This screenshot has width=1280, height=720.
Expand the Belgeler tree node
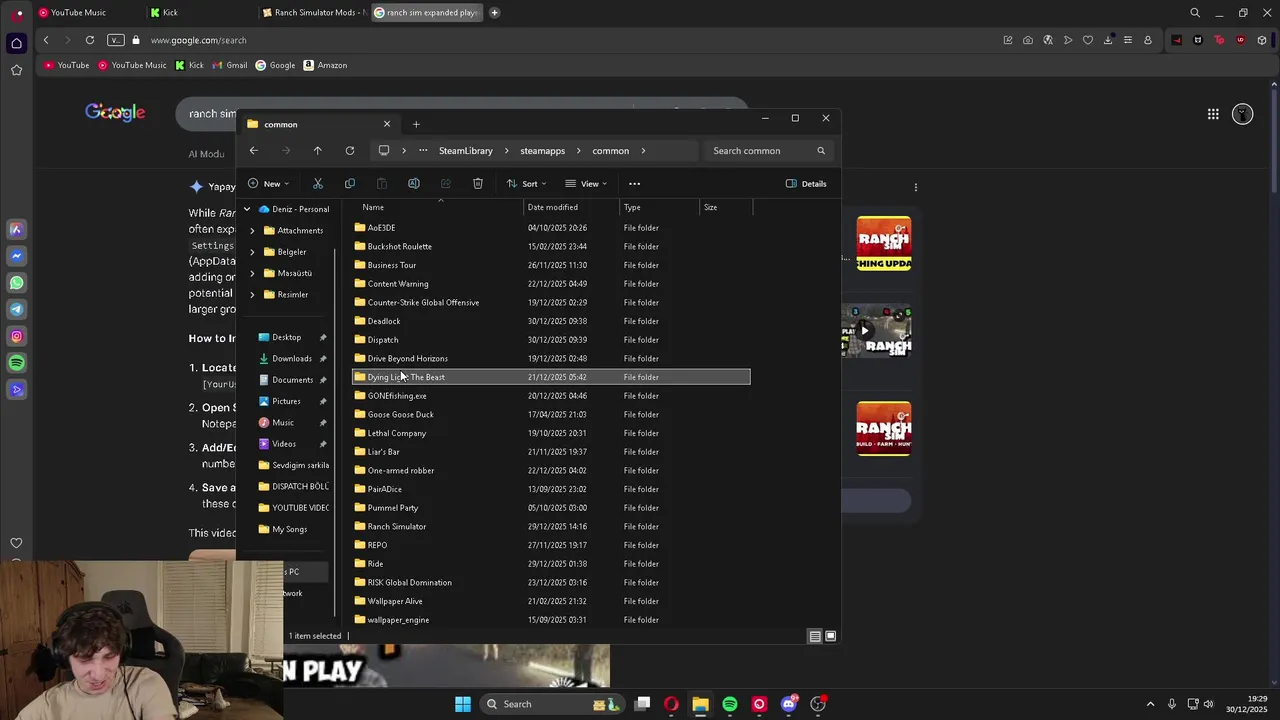pyautogui.click(x=253, y=252)
